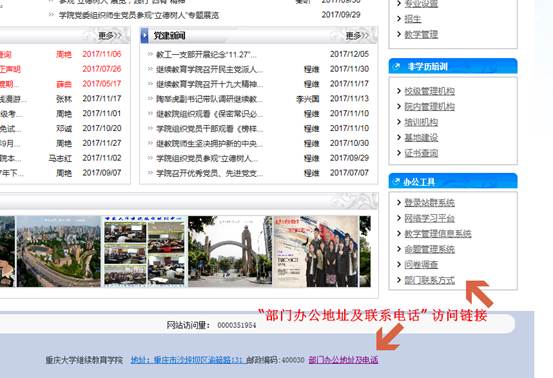Open the 部门办公地址及电话 footer link
The height and width of the screenshot is (378, 553).
click(x=343, y=360)
